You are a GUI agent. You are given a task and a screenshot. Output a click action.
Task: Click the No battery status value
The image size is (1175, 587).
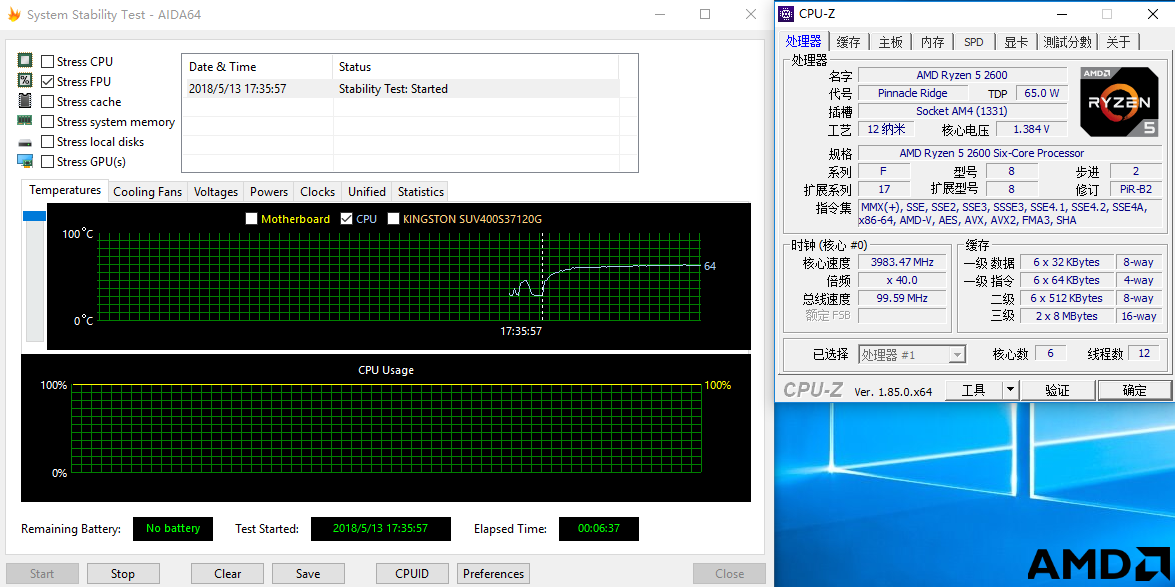pyautogui.click(x=173, y=529)
